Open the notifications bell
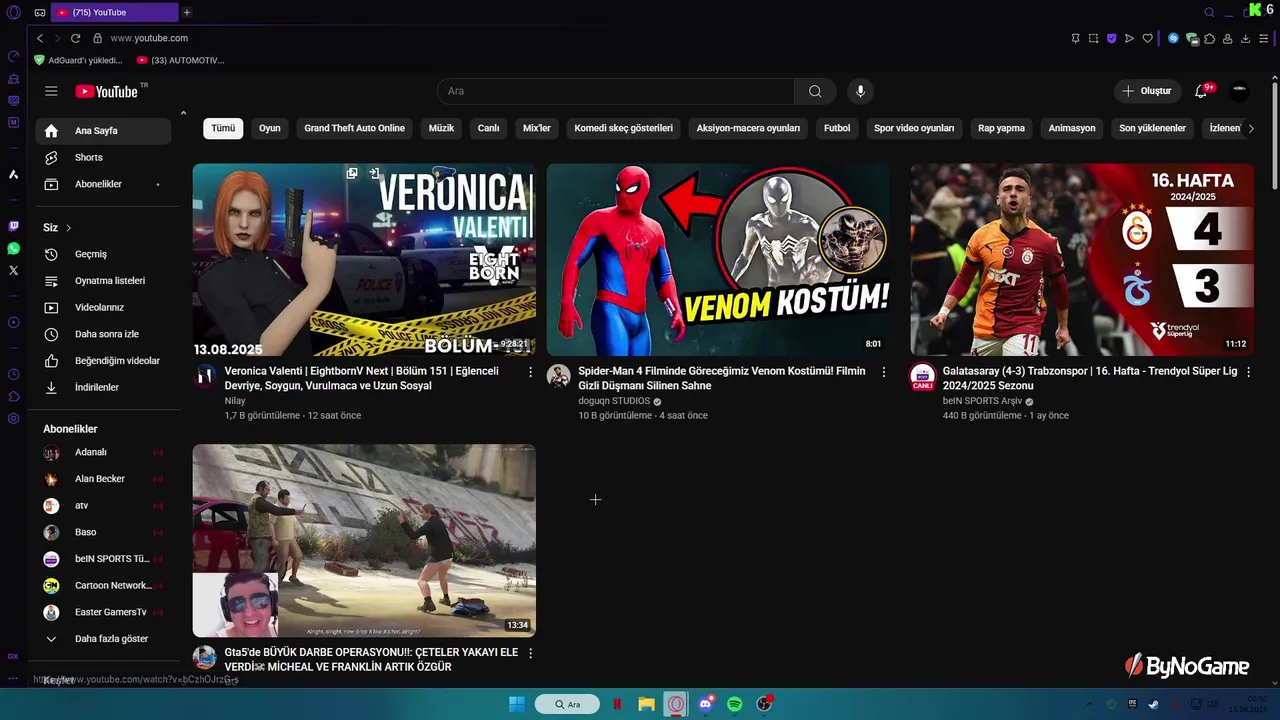Screen dimensions: 1280x720 1201,91
